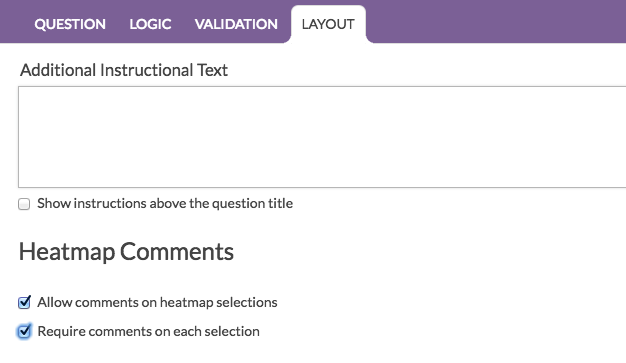This screenshot has width=626, height=363.
Task: Uncheck Allow comments on heatmap selections
Action: (x=24, y=302)
